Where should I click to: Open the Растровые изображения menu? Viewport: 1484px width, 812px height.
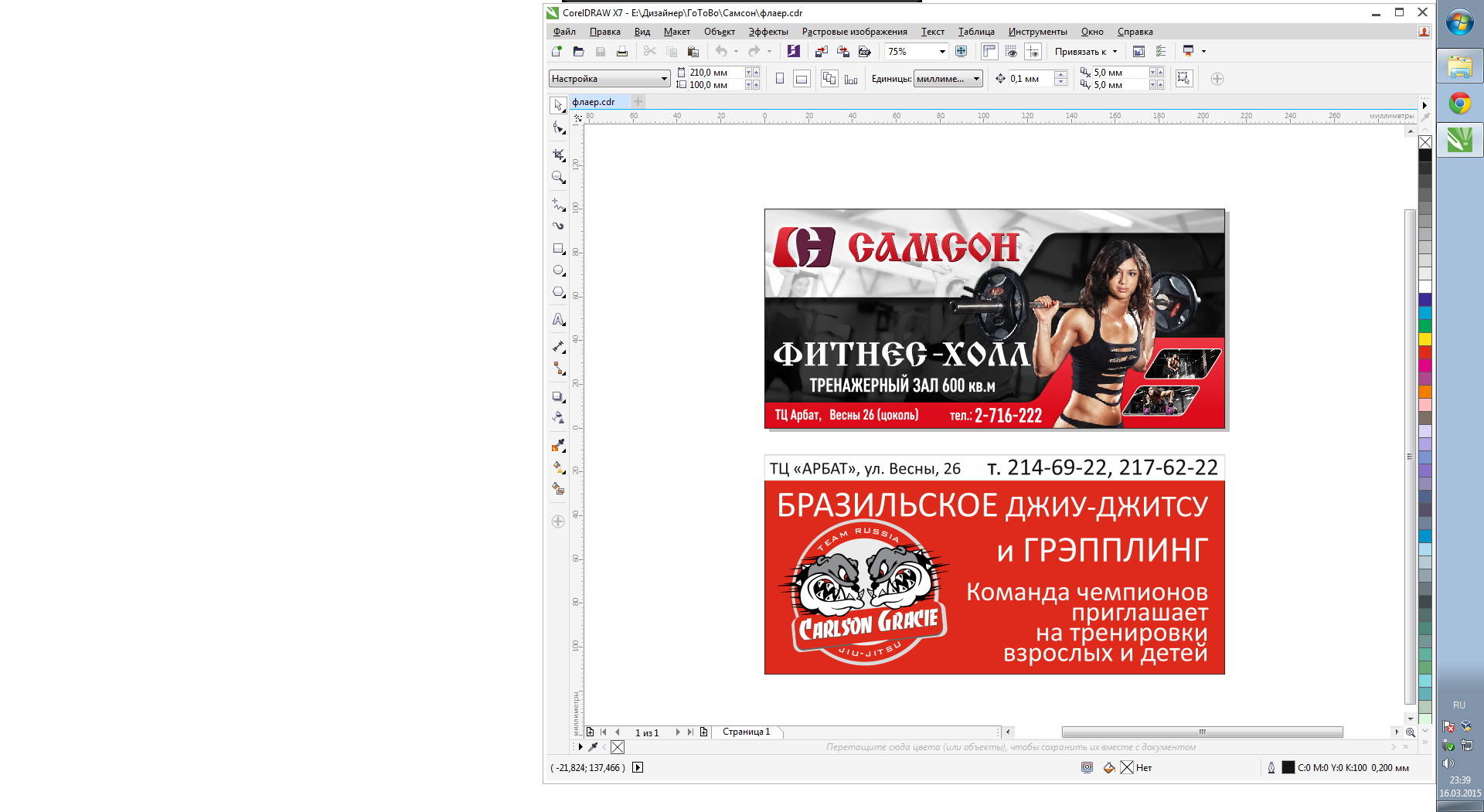(854, 32)
